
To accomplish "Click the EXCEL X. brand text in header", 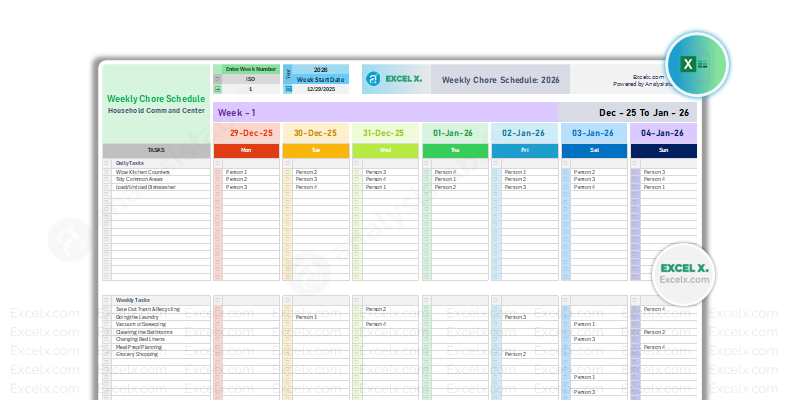I will [404, 79].
